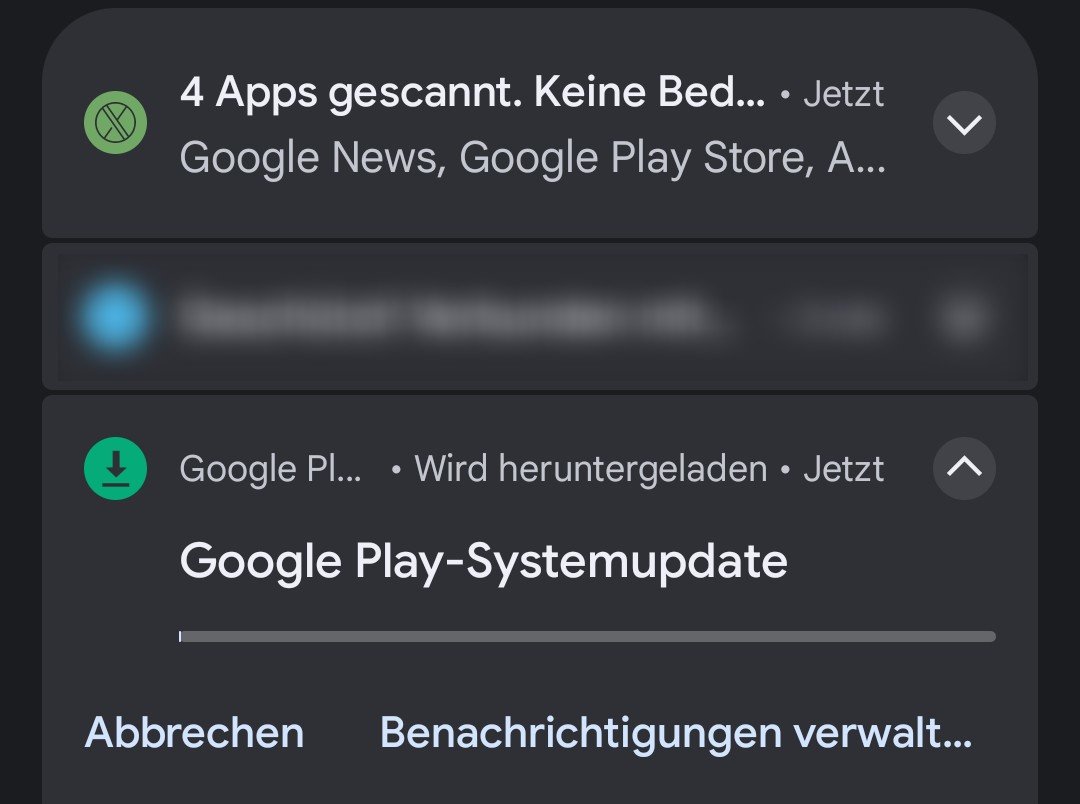
Task: Tap the truncated 'Google Pl...' app name
Action: pos(272,468)
